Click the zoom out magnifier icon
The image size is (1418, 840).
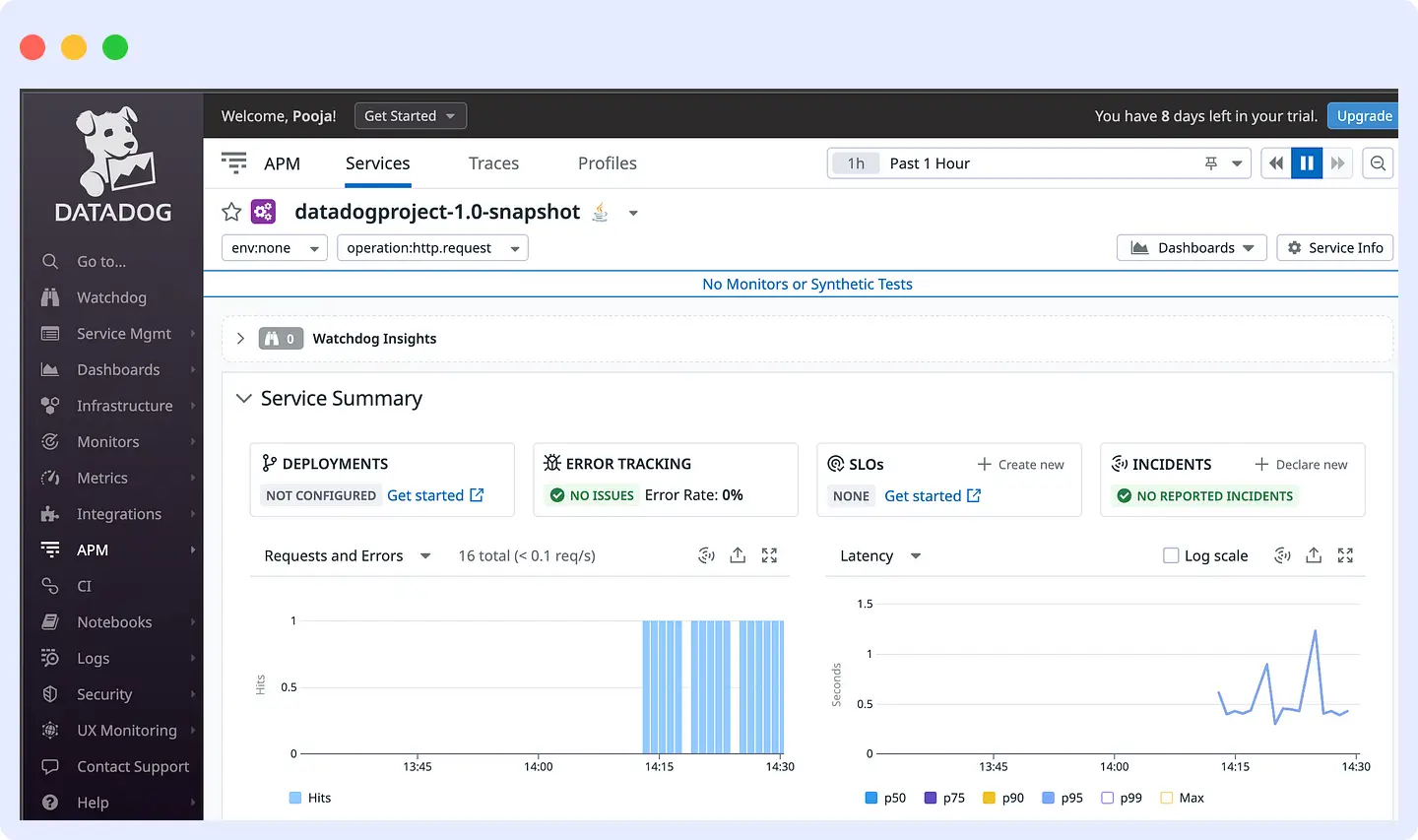1378,162
